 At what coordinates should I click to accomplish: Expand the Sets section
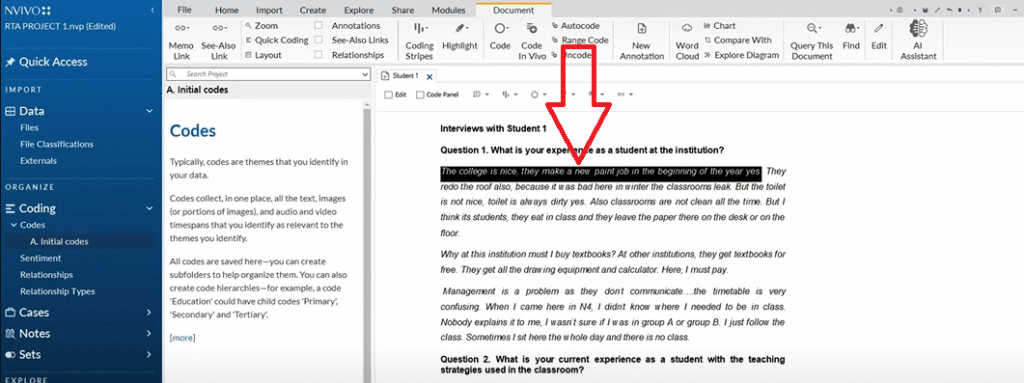[x=150, y=355]
